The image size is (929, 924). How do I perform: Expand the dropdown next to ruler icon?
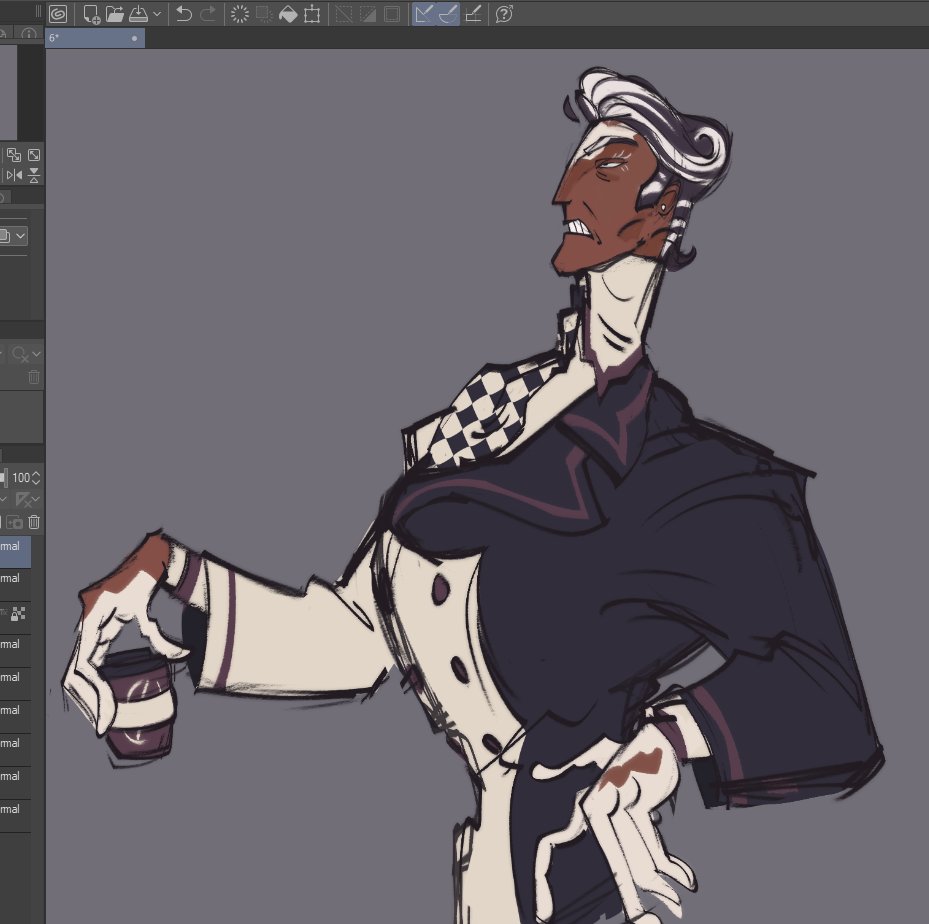click(36, 500)
